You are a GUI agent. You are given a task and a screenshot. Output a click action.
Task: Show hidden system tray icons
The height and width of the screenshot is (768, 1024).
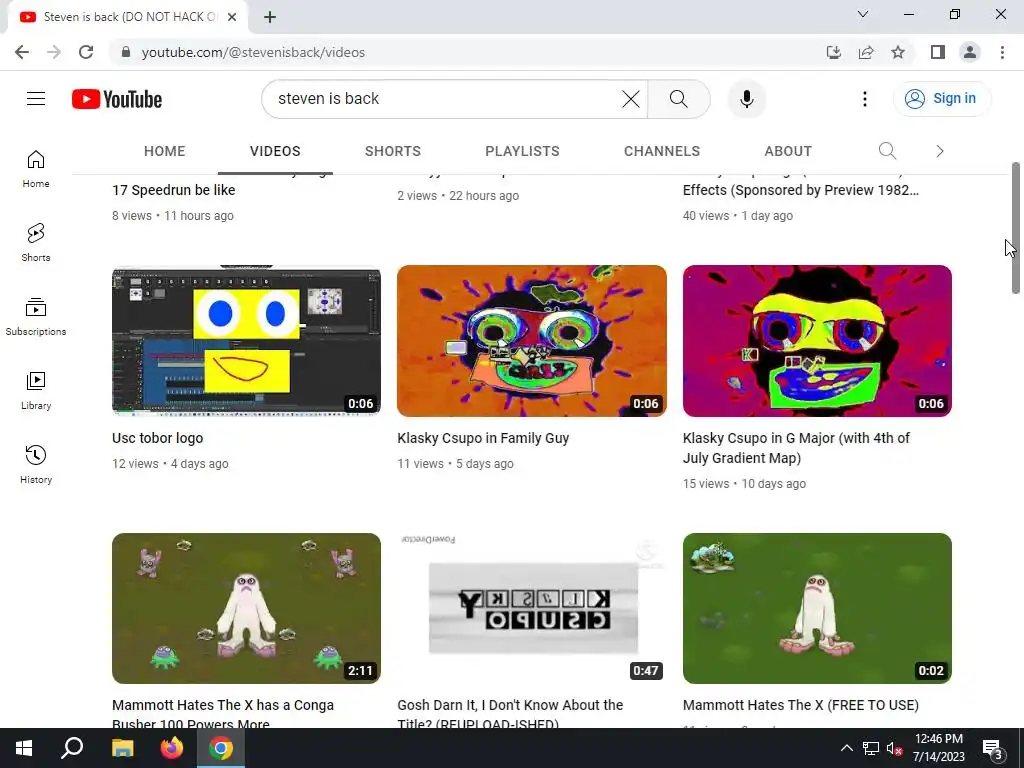(846, 748)
